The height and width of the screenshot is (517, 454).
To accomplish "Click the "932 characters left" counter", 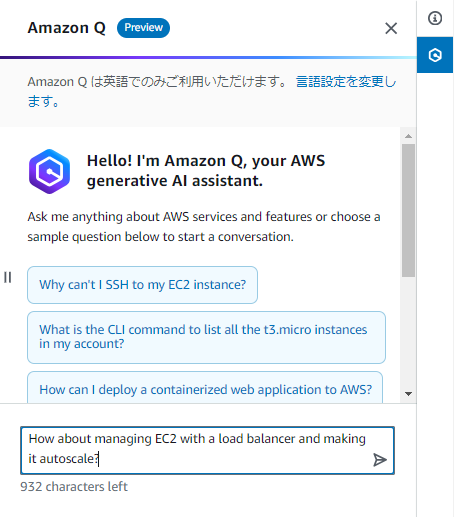I will (74, 487).
